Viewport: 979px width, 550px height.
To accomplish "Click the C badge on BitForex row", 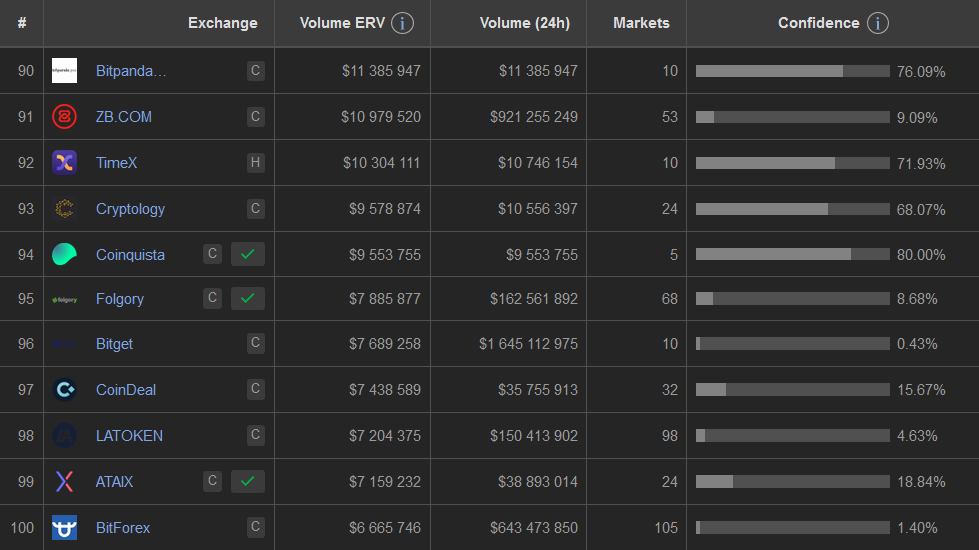I will (255, 527).
